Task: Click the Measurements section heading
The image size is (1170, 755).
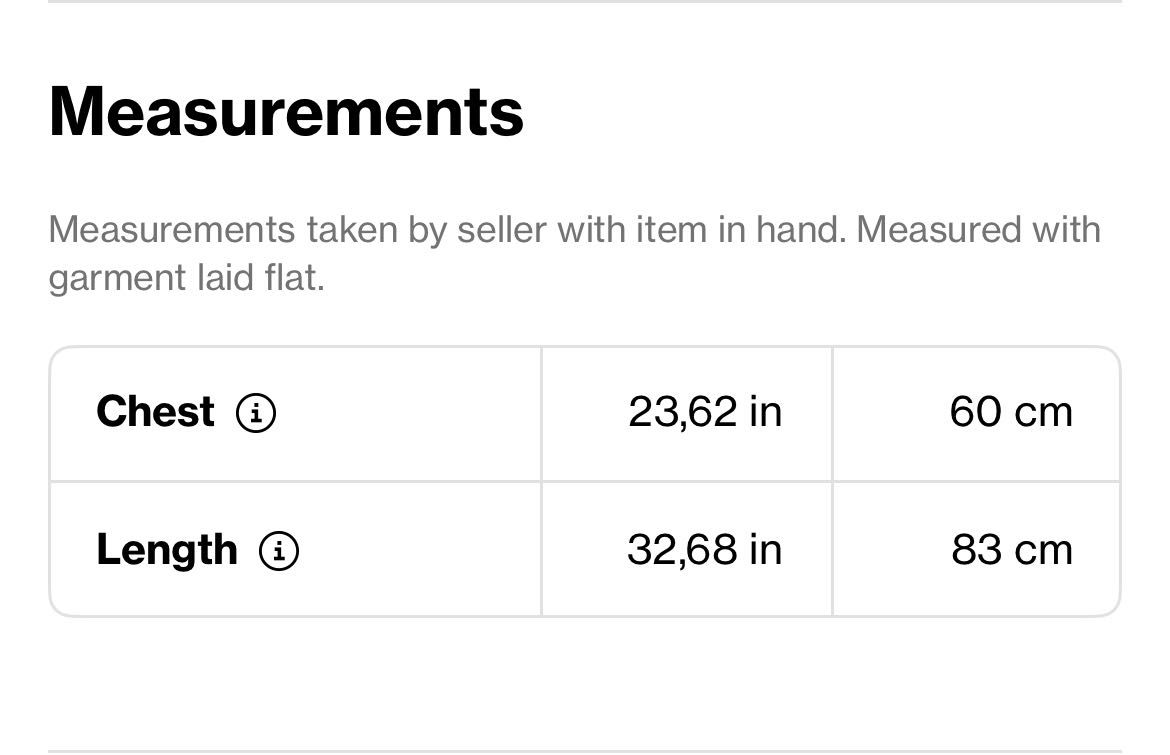Action: (x=286, y=112)
